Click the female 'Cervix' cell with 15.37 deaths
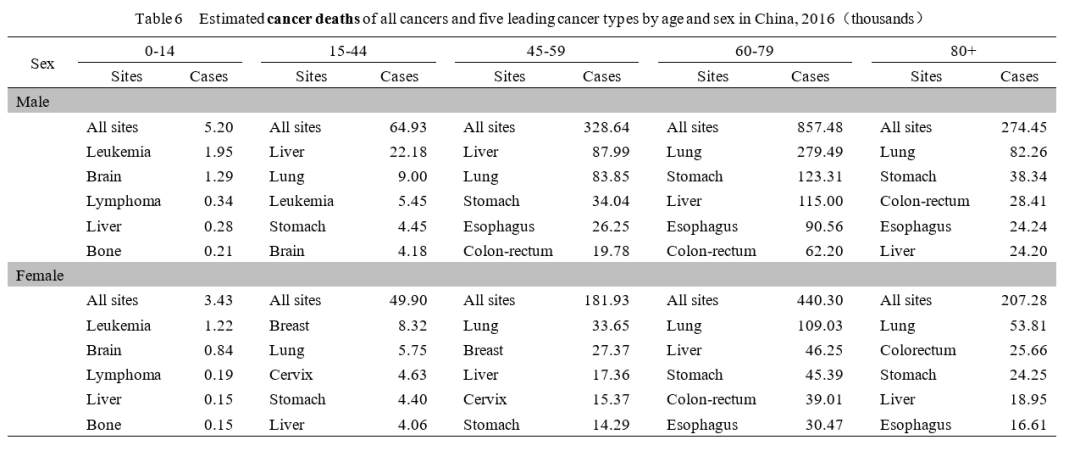This screenshot has height=451, width=1080. click(x=484, y=399)
